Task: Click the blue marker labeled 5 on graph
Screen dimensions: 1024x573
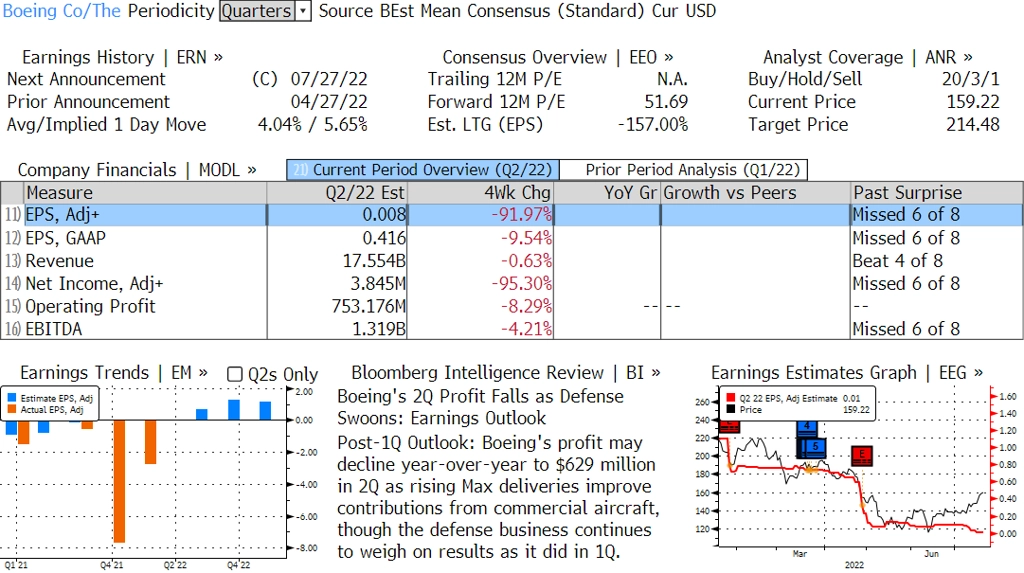Action: [x=814, y=448]
